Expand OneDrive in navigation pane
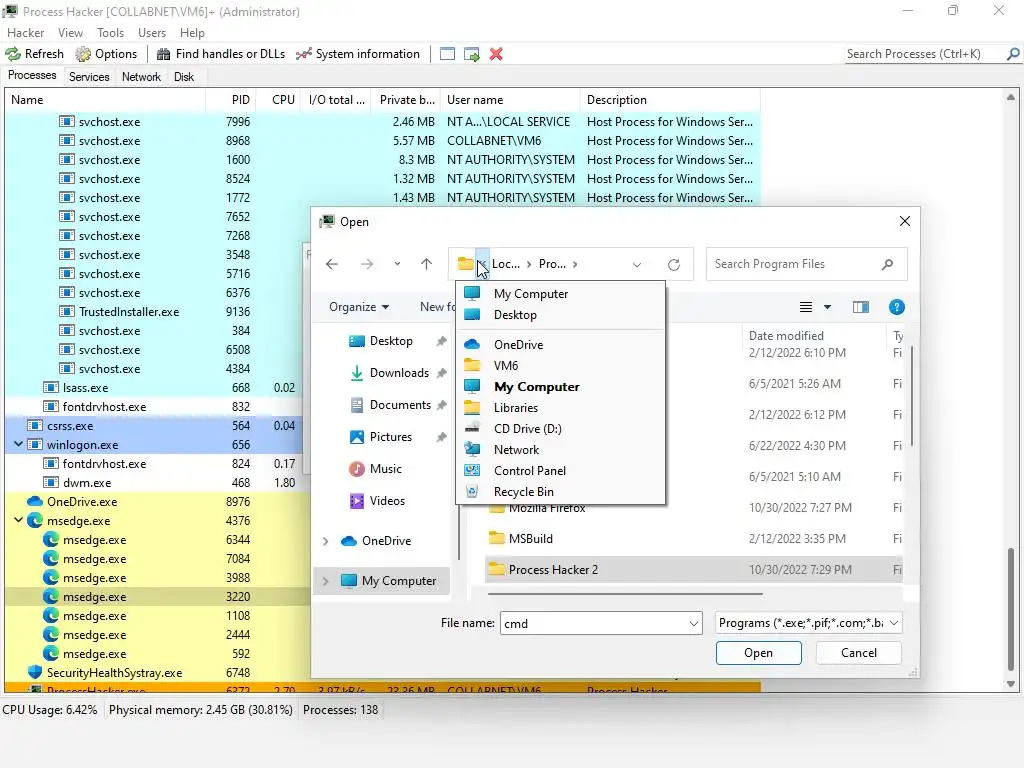 click(325, 541)
